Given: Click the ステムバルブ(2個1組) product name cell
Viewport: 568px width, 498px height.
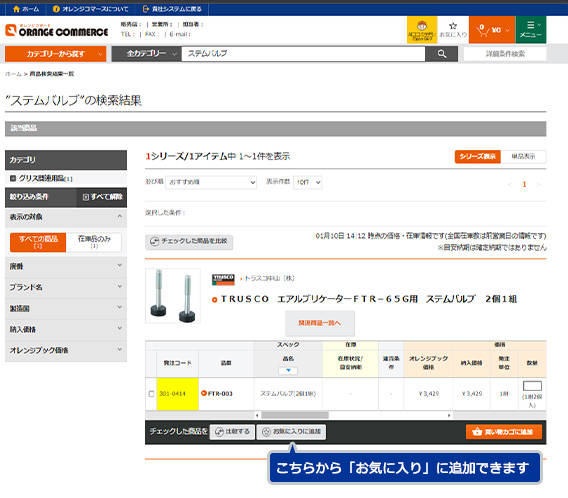Looking at the screenshot, I should (288, 394).
